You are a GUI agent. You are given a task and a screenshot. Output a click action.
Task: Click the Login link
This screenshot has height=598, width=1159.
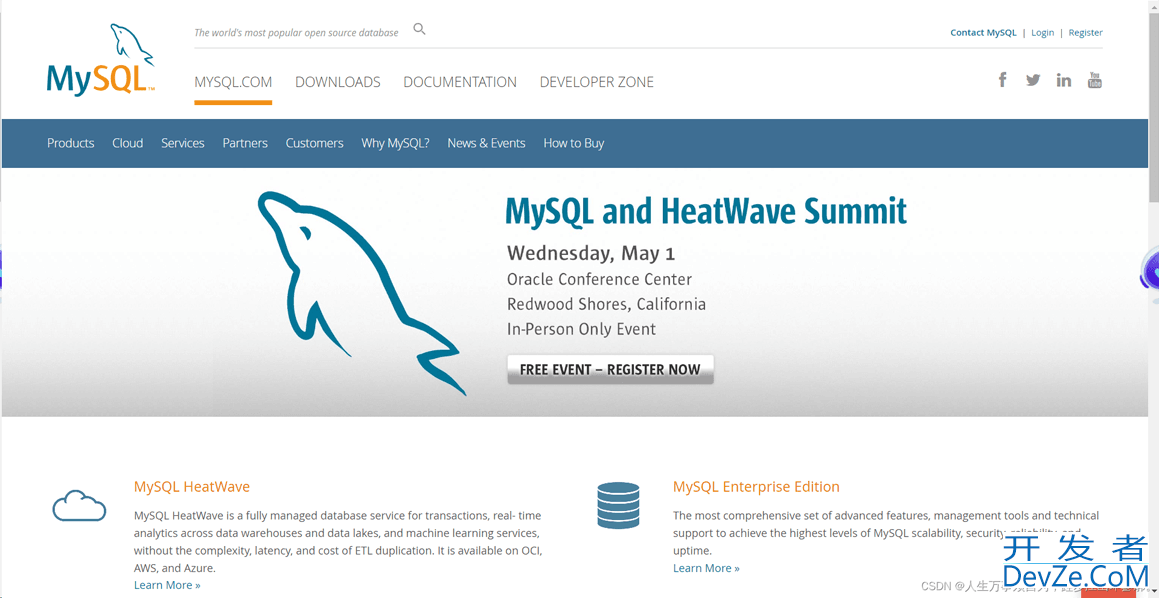(x=1042, y=33)
